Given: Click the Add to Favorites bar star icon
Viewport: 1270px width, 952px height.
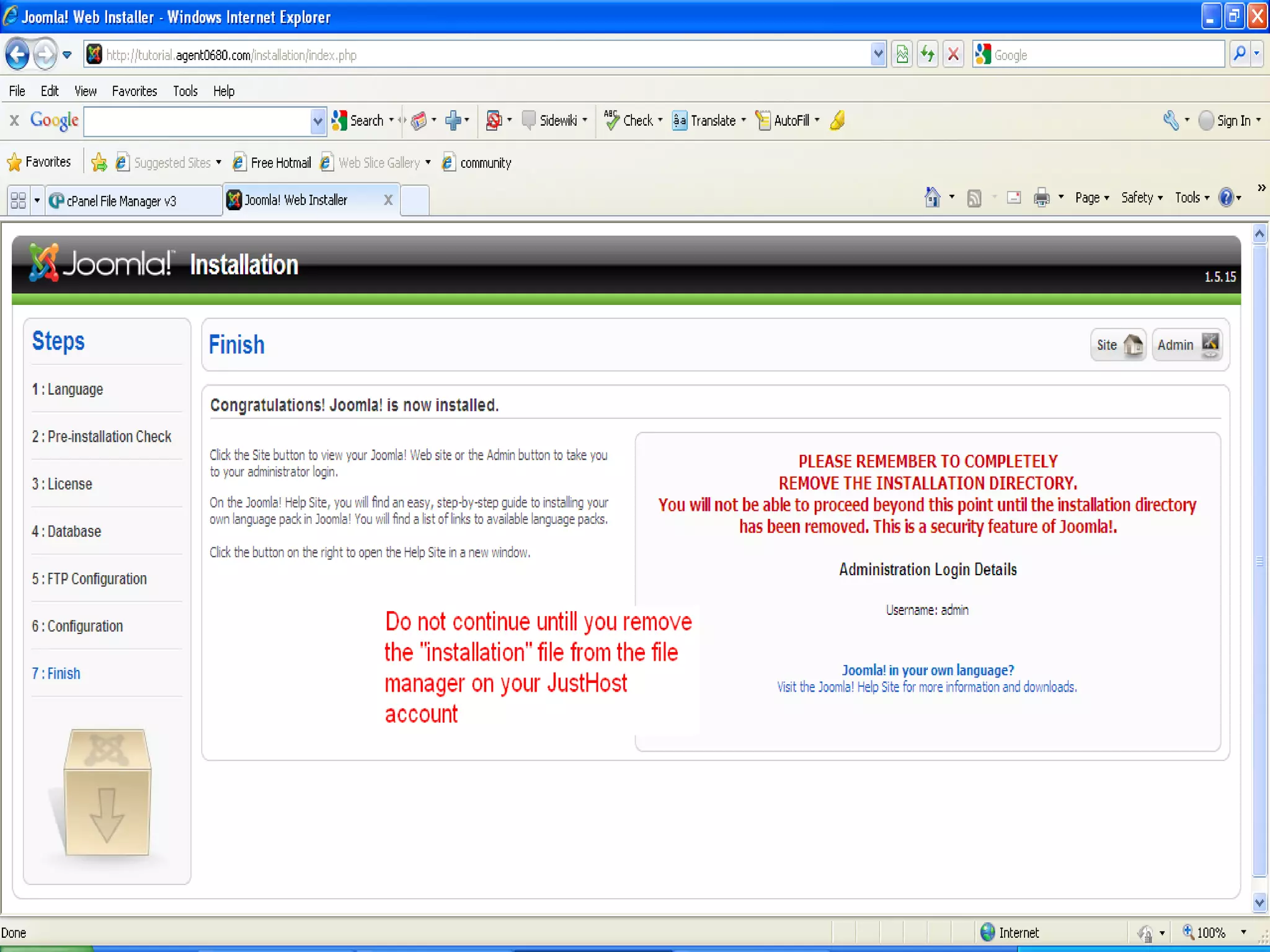Looking at the screenshot, I should (99, 162).
